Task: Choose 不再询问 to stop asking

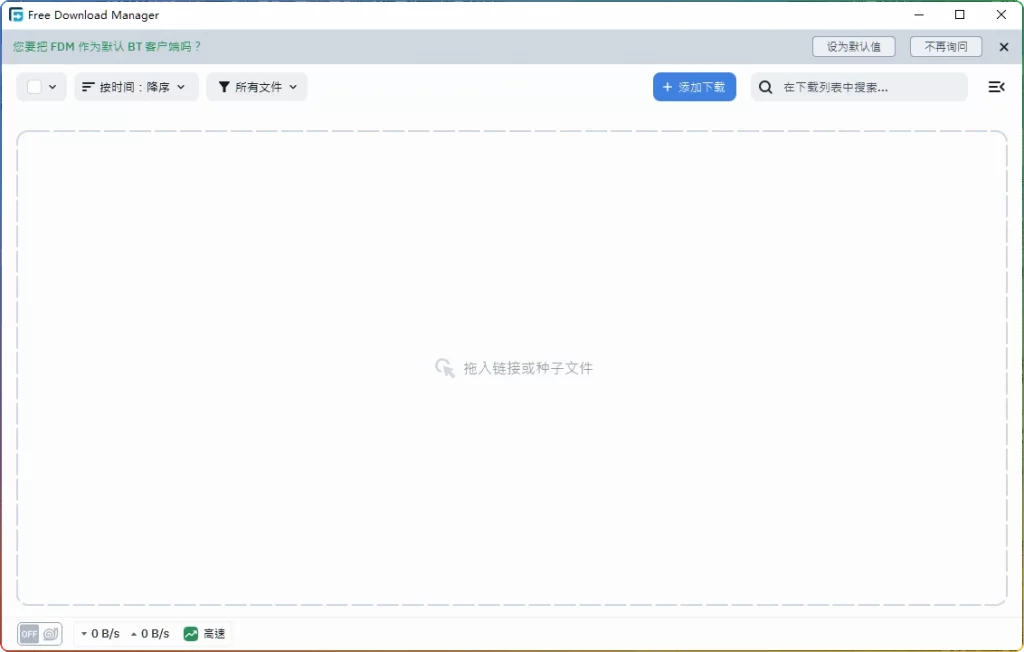Action: pos(944,46)
